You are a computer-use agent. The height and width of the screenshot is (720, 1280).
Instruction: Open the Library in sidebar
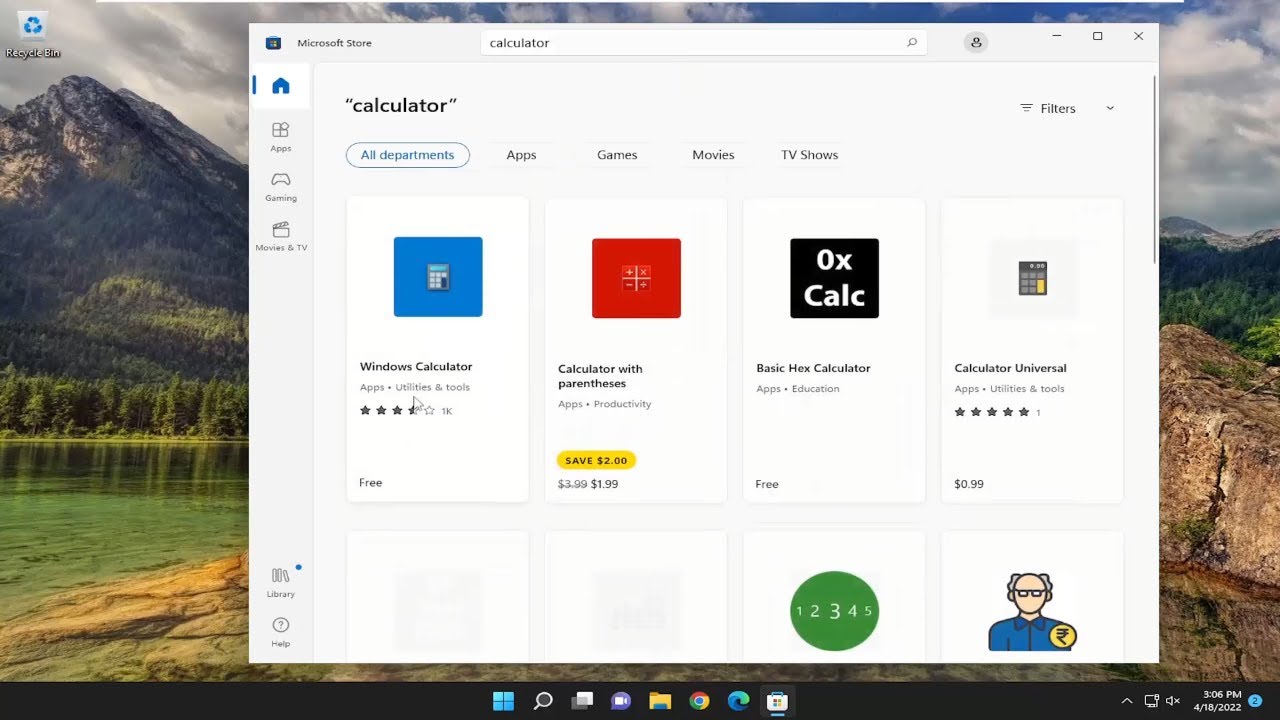[281, 582]
